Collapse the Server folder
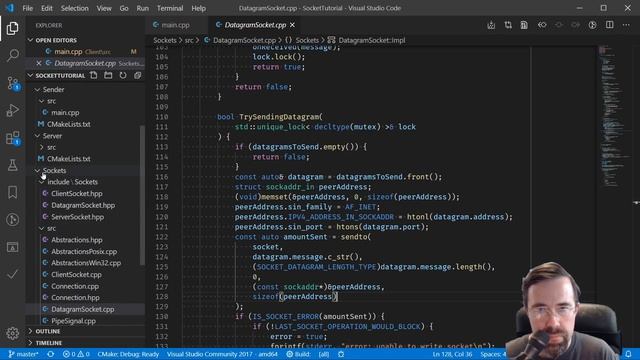640x360 pixels. [x=48, y=136]
